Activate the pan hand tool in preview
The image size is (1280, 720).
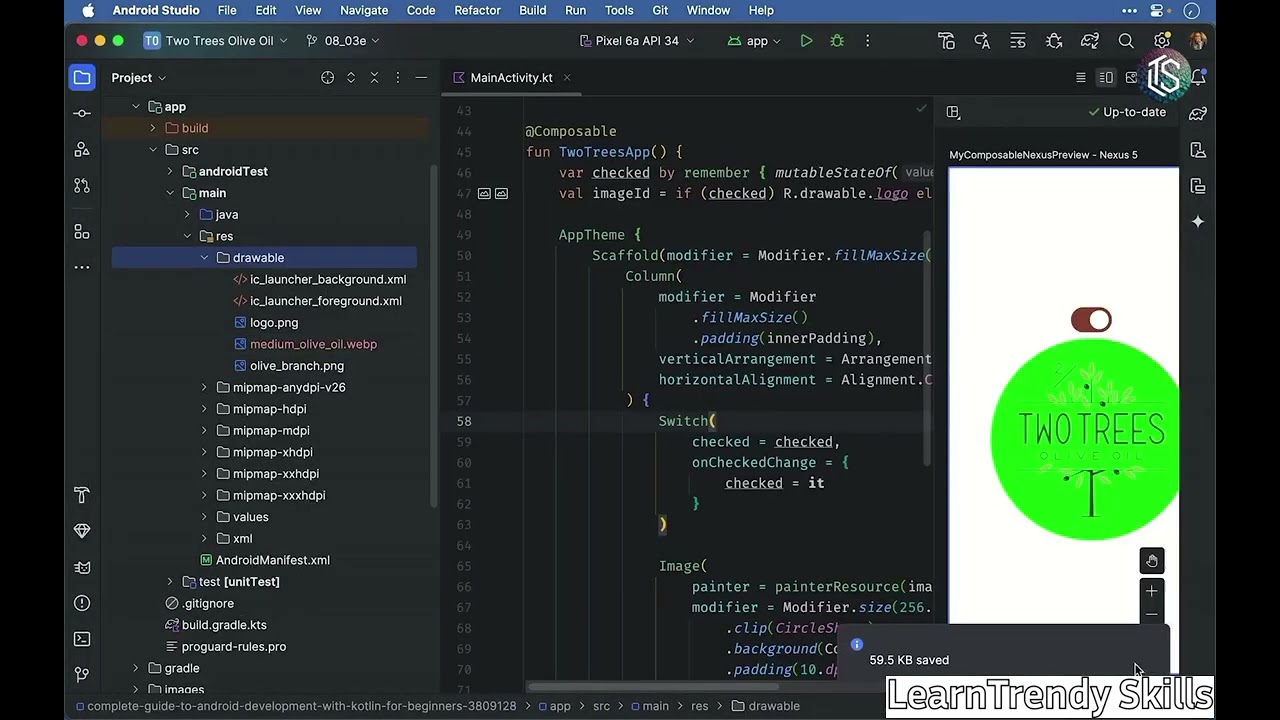(1152, 561)
